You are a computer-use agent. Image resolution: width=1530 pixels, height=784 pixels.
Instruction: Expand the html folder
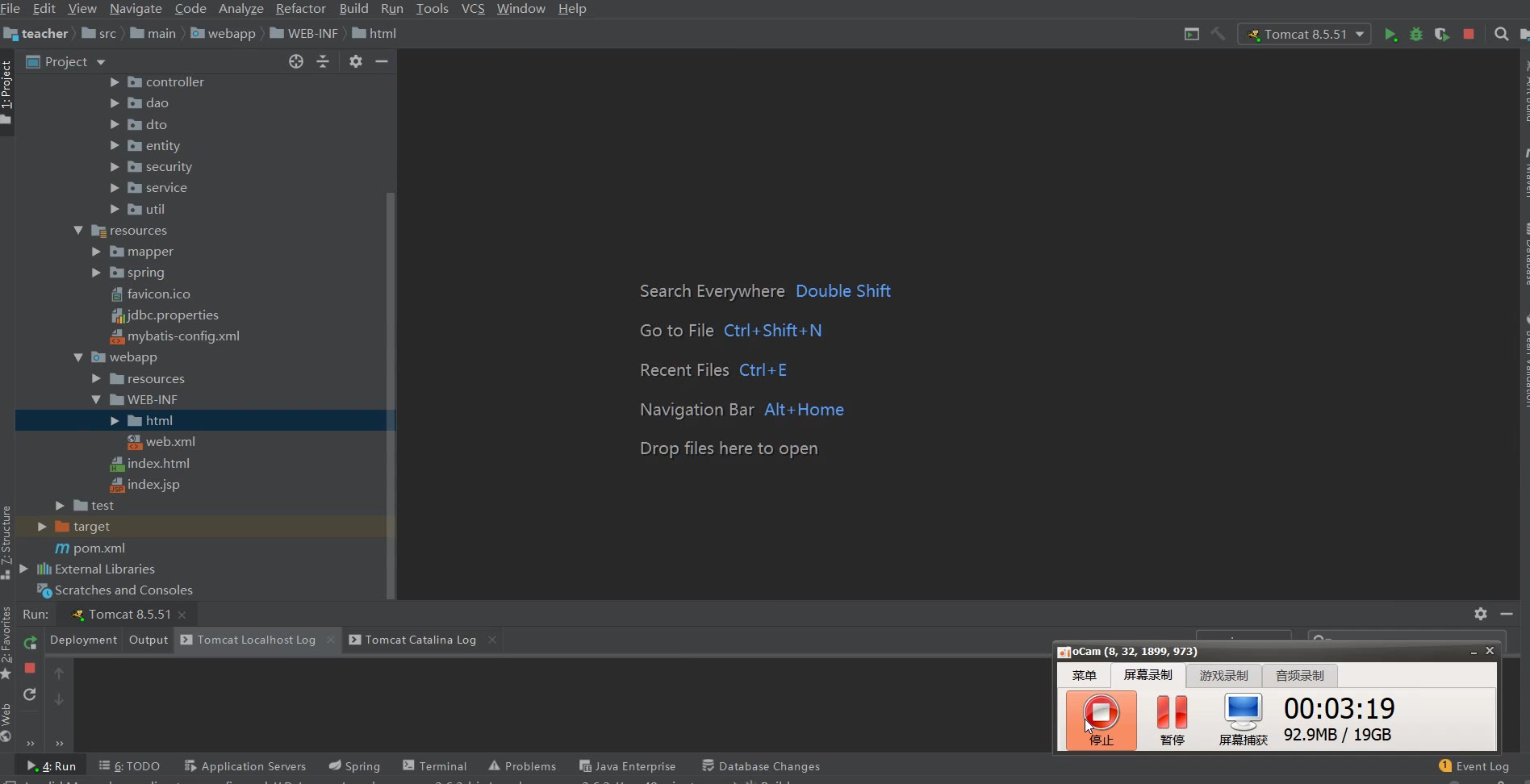(x=115, y=421)
